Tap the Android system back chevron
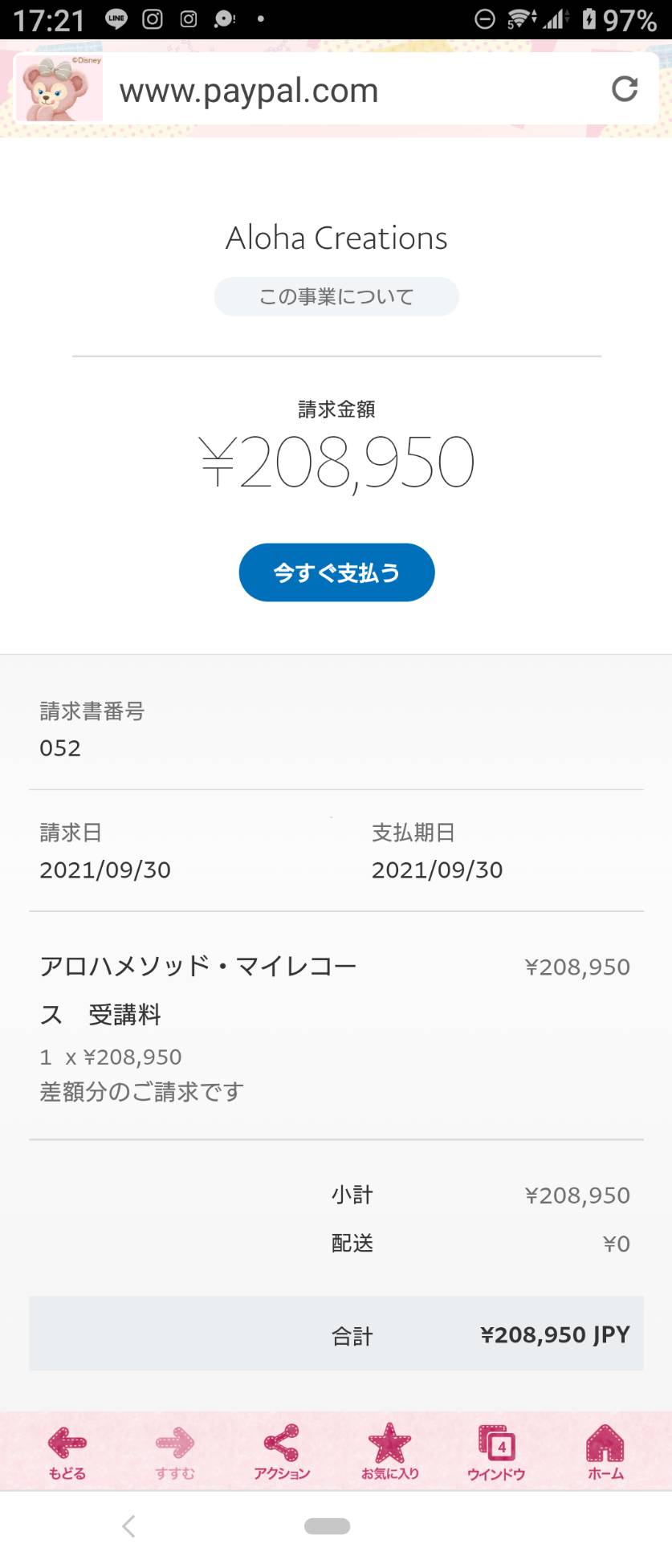672x1568 pixels. [128, 1526]
